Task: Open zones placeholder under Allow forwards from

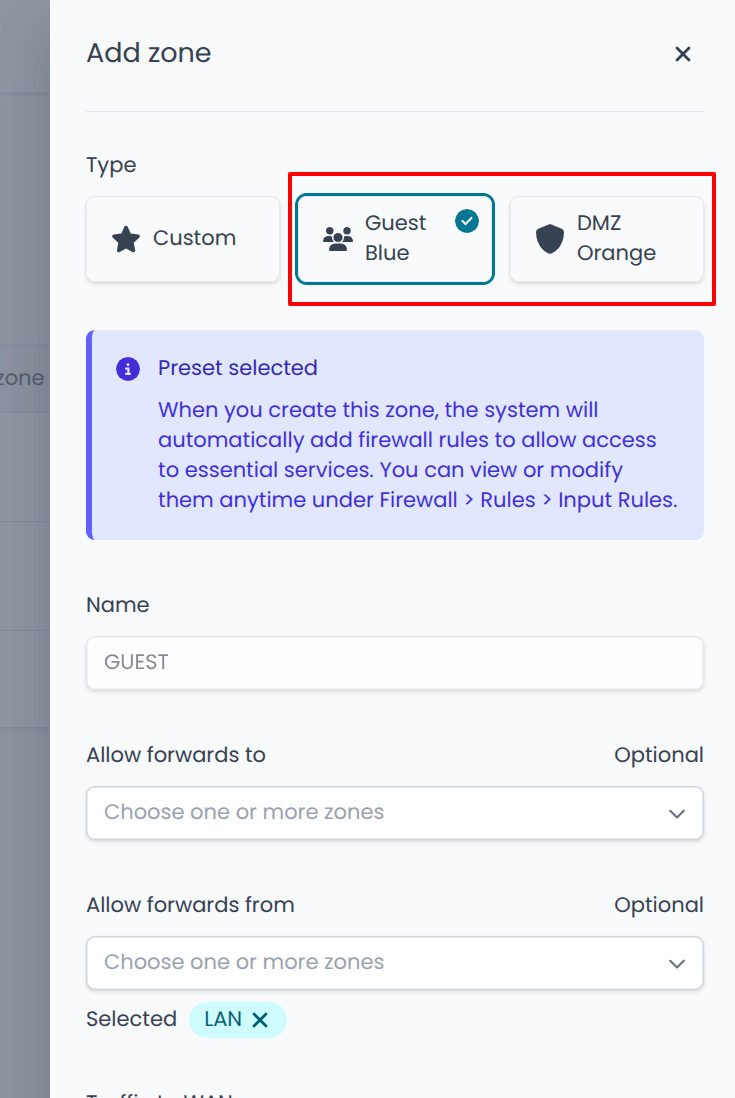Action: (244, 962)
